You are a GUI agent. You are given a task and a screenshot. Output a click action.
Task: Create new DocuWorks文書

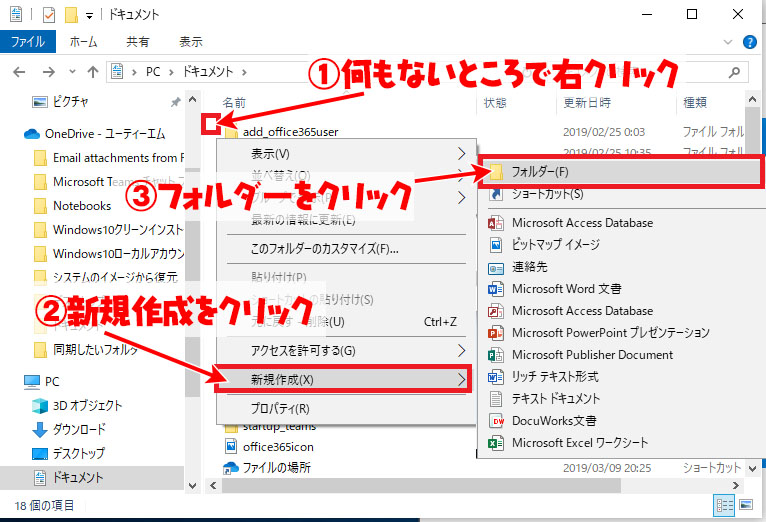click(621, 420)
